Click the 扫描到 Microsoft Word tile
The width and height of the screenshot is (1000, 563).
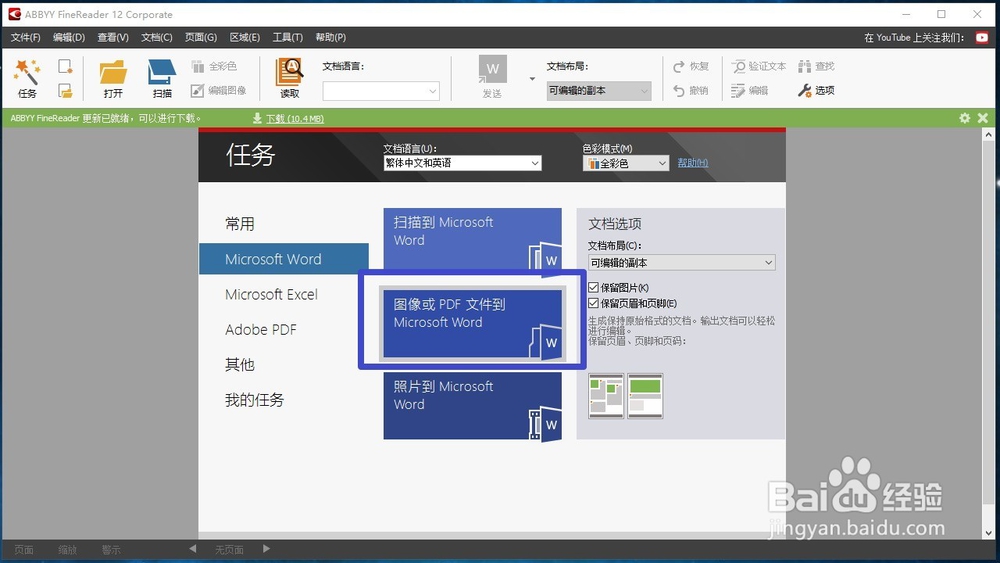pos(473,240)
